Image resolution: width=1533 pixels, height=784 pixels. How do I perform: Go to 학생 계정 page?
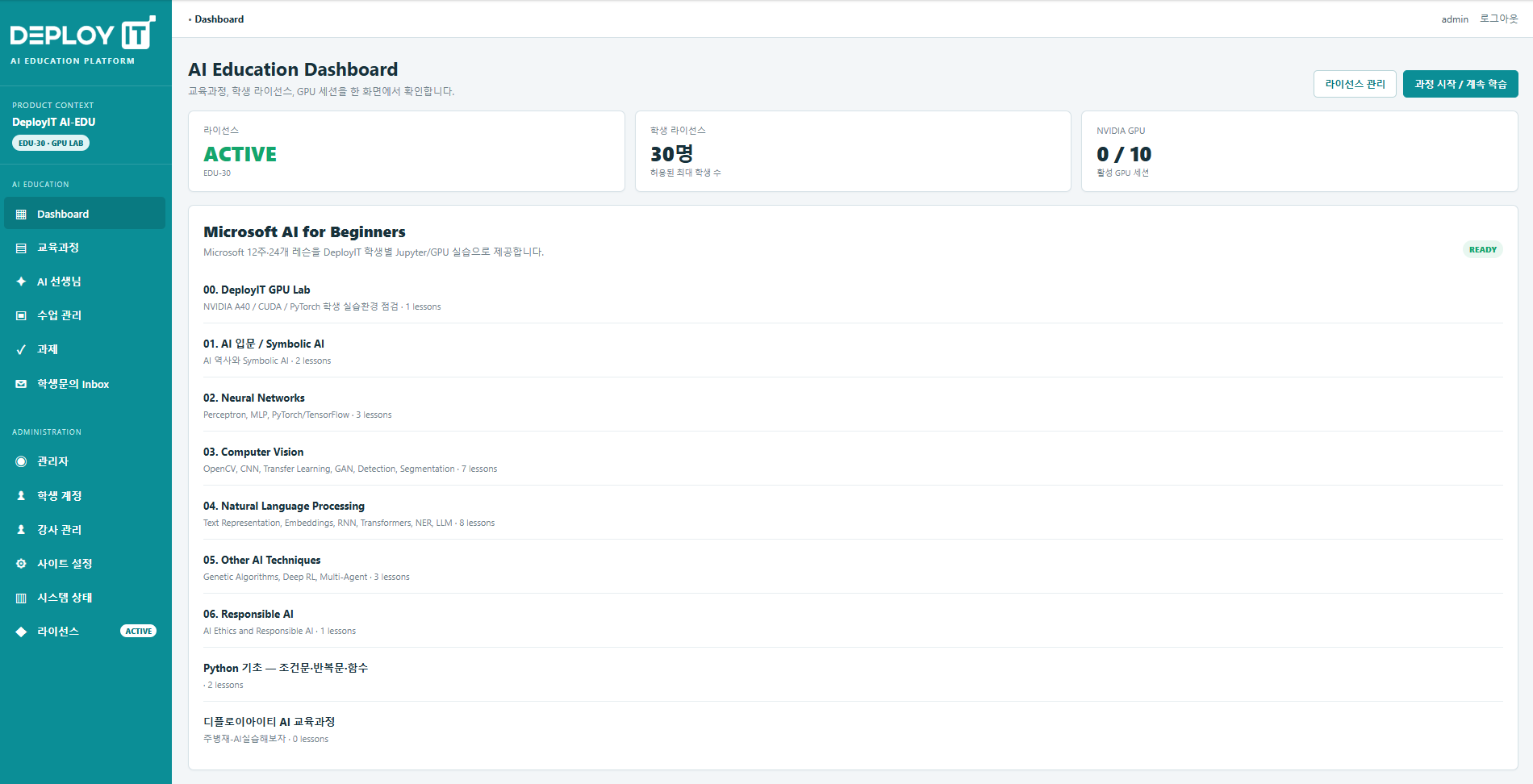click(x=85, y=496)
